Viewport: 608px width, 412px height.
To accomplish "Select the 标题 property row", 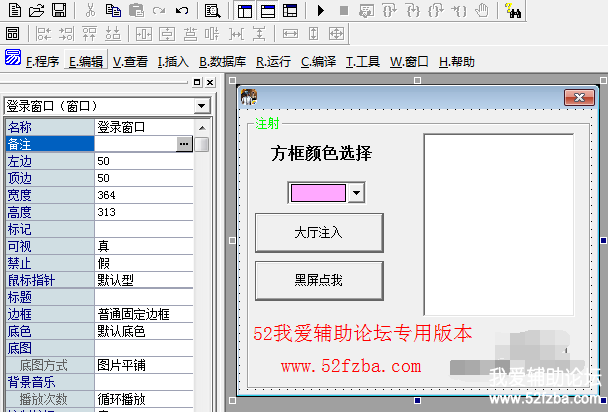I will 100,297.
